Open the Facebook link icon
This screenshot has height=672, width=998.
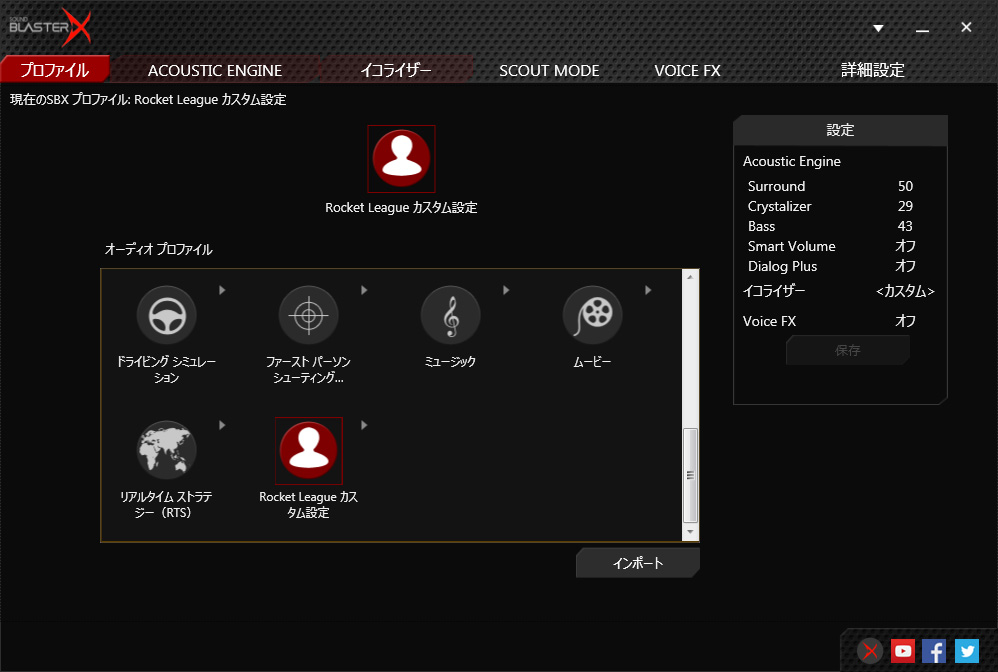tap(934, 651)
